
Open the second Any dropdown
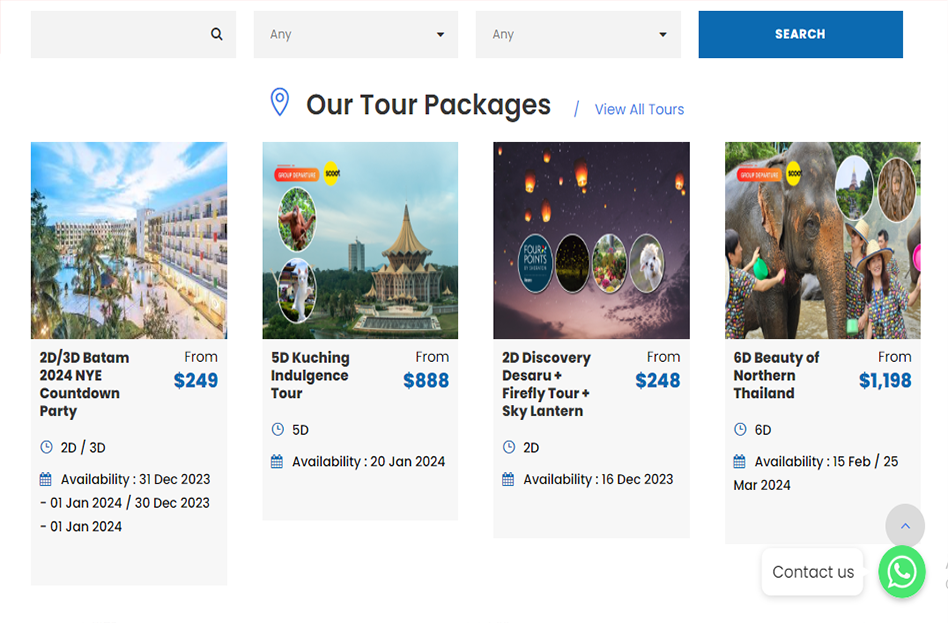(577, 34)
